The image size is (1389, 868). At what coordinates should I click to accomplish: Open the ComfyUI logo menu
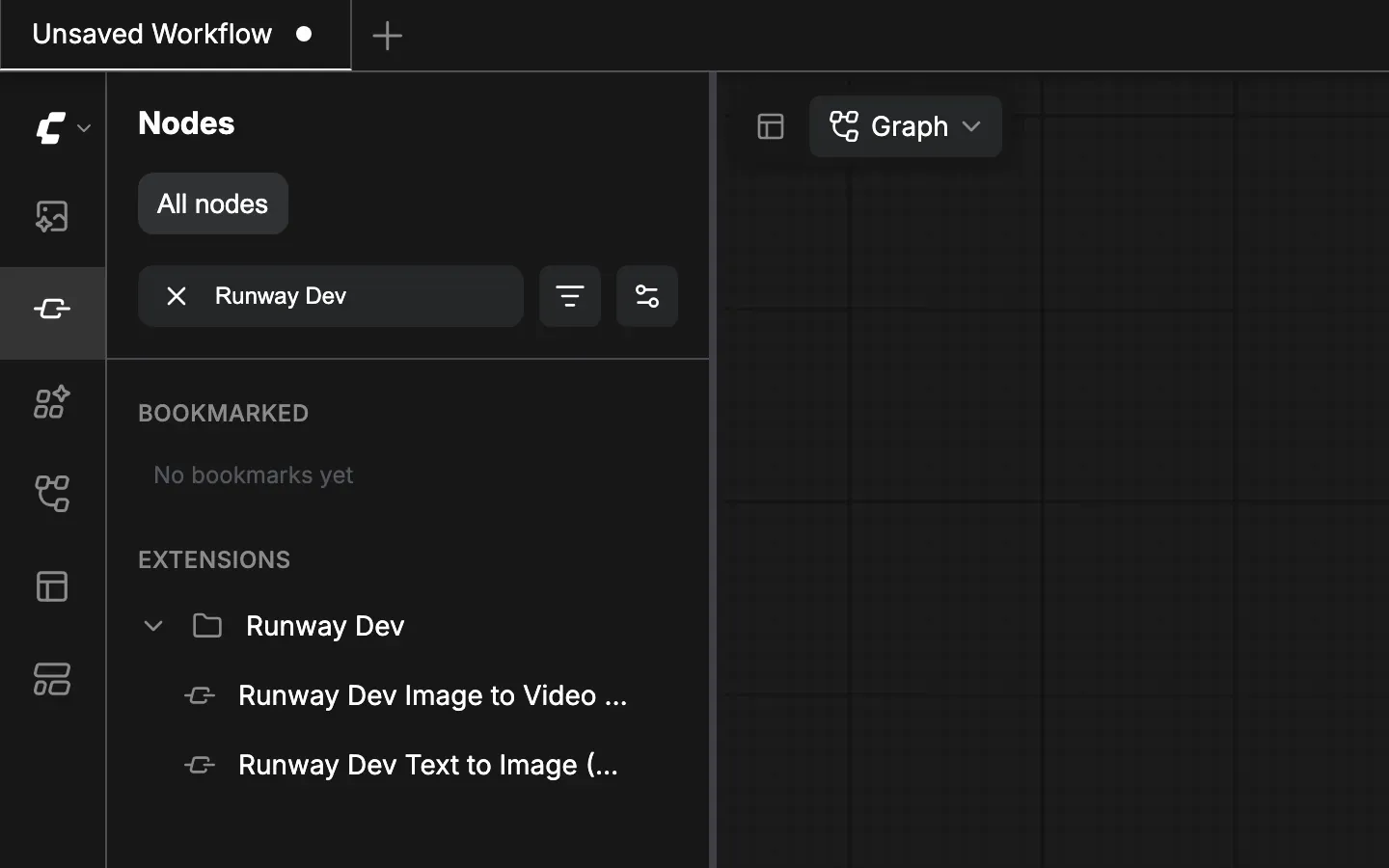pyautogui.click(x=62, y=127)
